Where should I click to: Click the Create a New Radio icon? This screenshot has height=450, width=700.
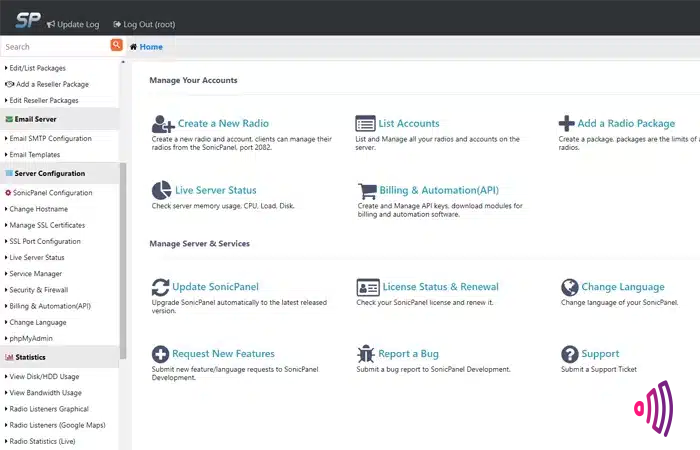click(162, 124)
